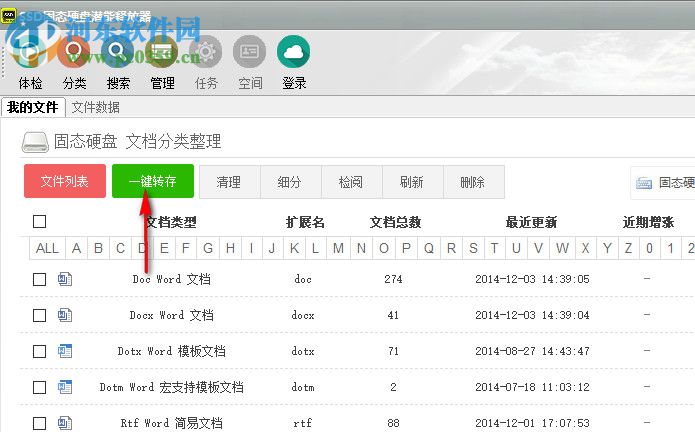Click the Docx Word file type icon
This screenshot has height=432, width=695.
point(65,315)
